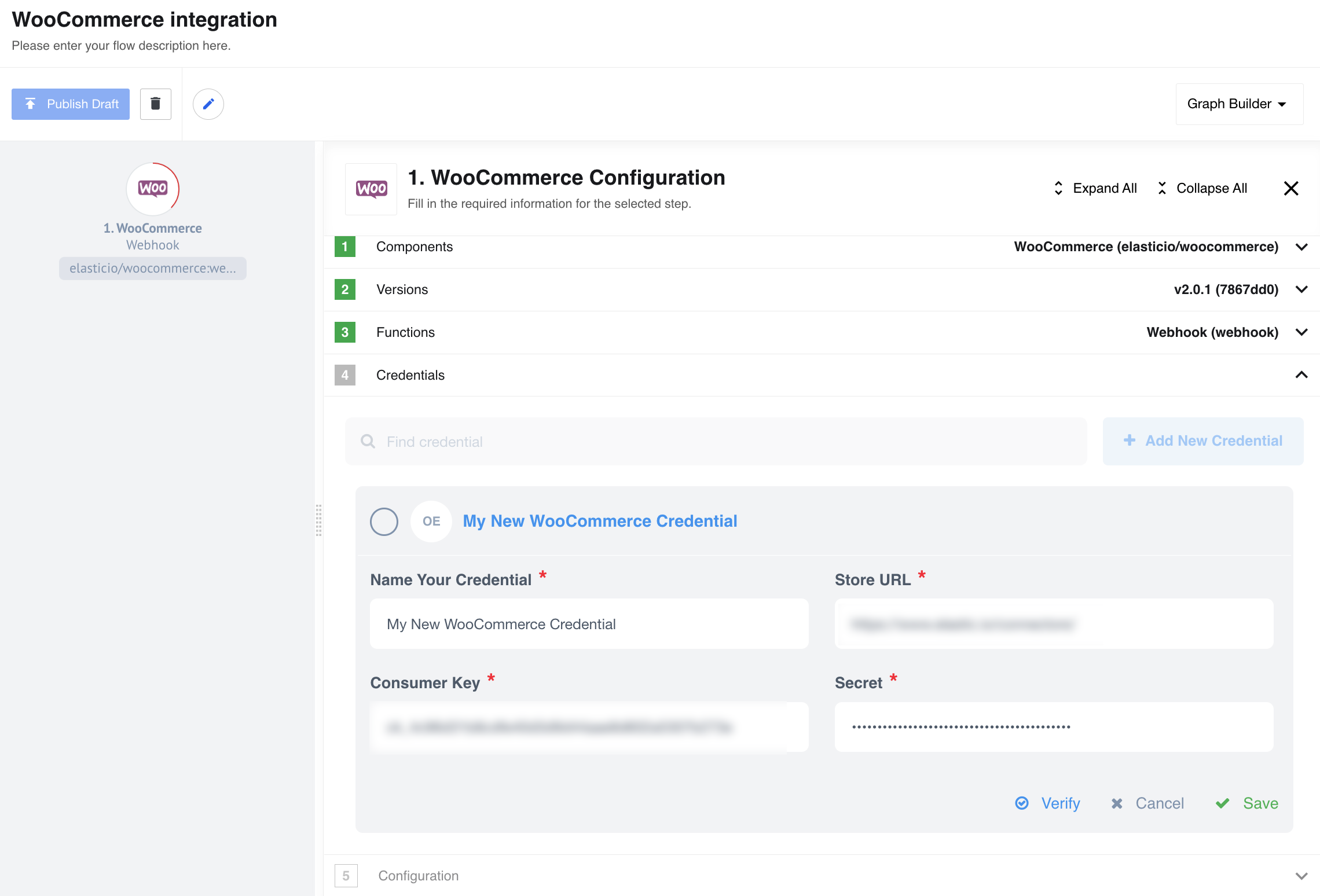The width and height of the screenshot is (1320, 896).
Task: Click the WooCommerce integration title
Action: 145,20
